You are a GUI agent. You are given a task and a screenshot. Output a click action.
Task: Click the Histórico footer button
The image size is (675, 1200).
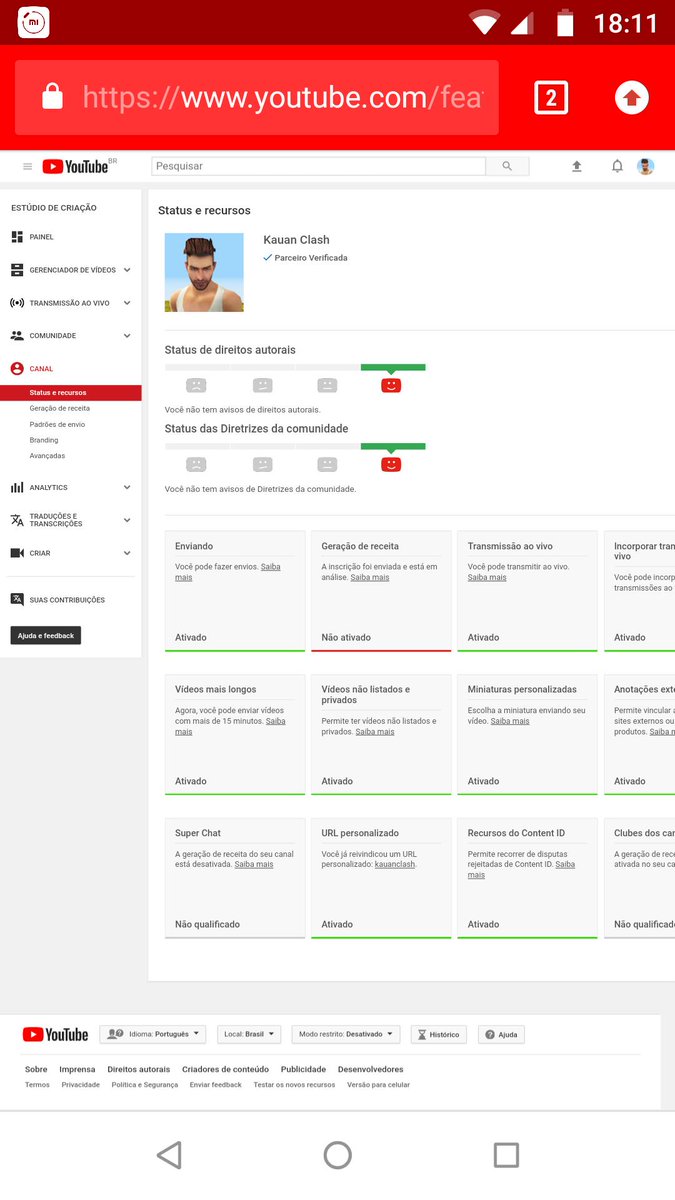tap(439, 1034)
